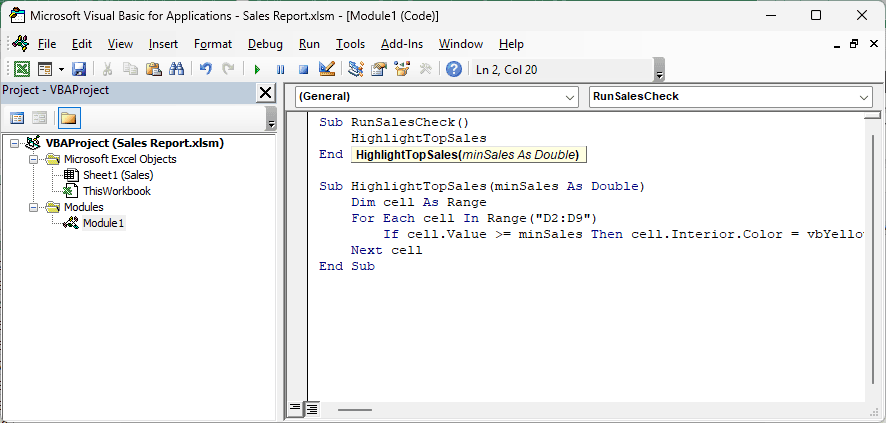The image size is (886, 423).
Task: Click the Toolbox hammer-and-wrench icon
Action: 425,69
